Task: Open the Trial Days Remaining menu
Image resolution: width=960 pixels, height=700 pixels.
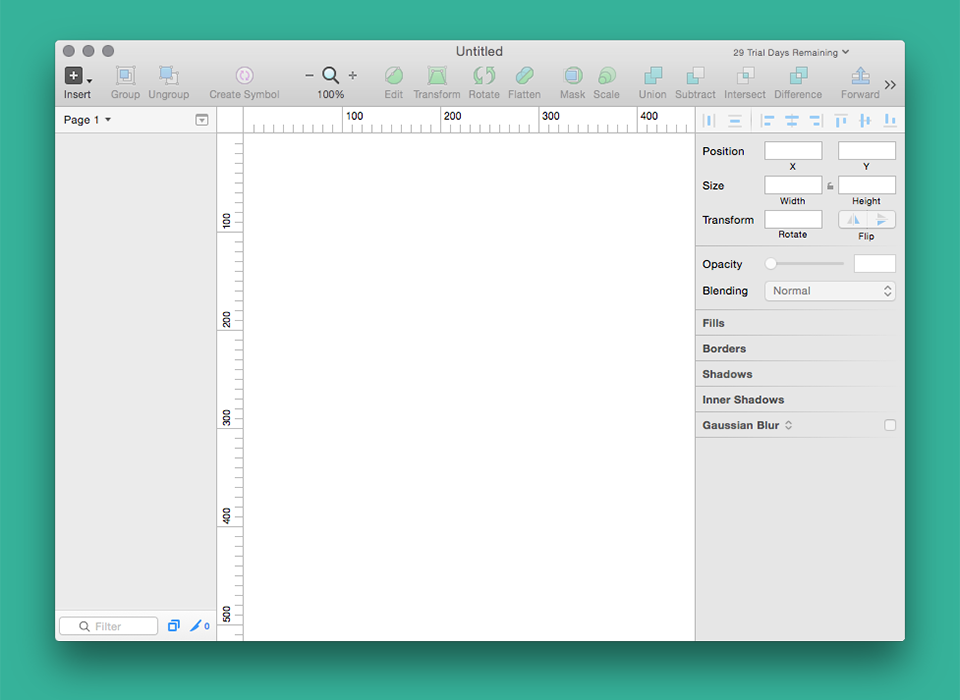Action: [x=790, y=52]
